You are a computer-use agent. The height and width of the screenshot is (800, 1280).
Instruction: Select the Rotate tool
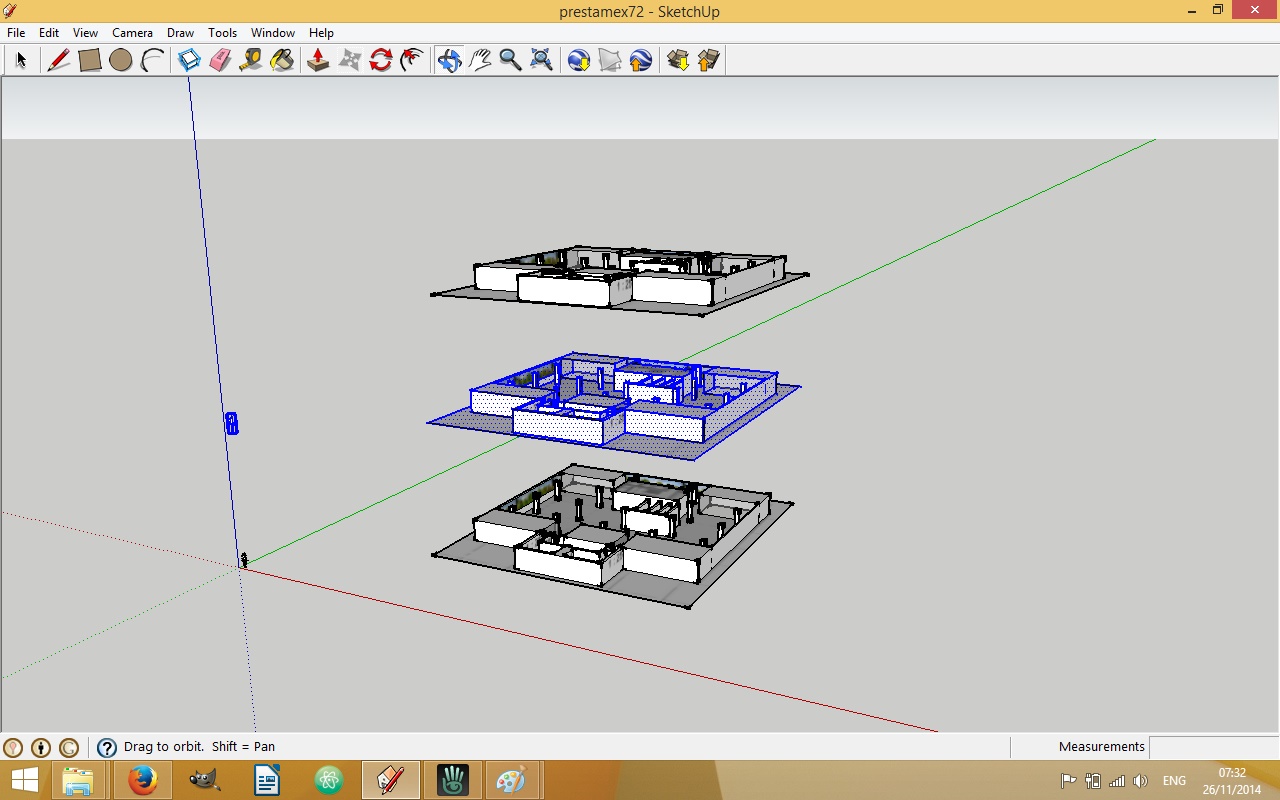point(380,60)
